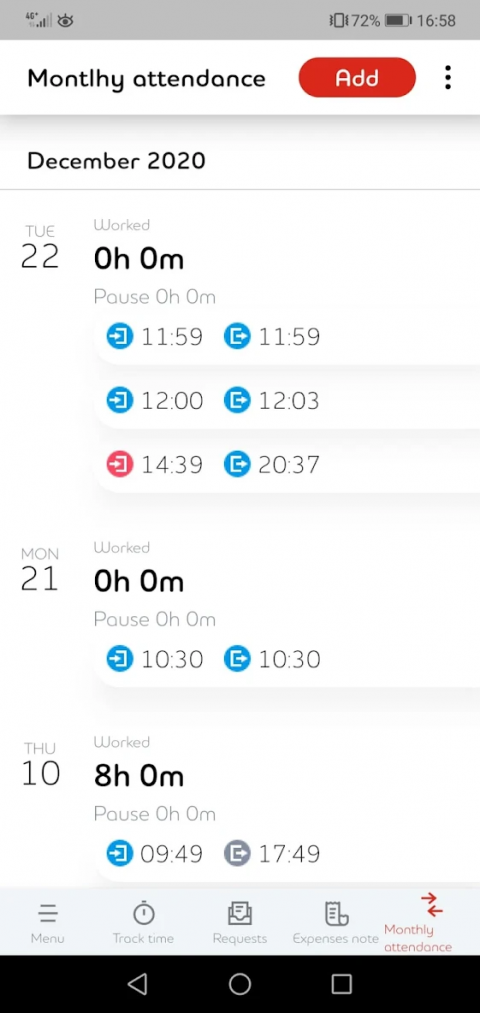Image resolution: width=480 pixels, height=1013 pixels.
Task: Open the Menu tab
Action: [x=47, y=923]
